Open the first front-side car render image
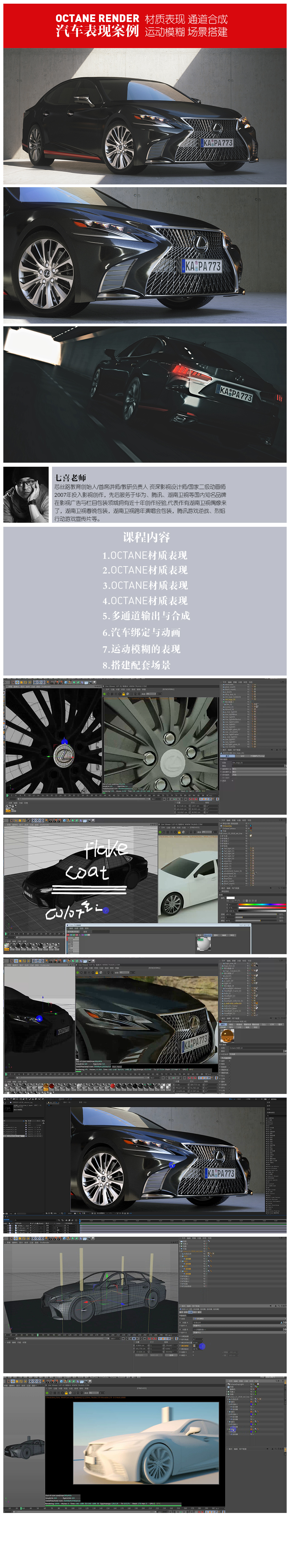 145,116
